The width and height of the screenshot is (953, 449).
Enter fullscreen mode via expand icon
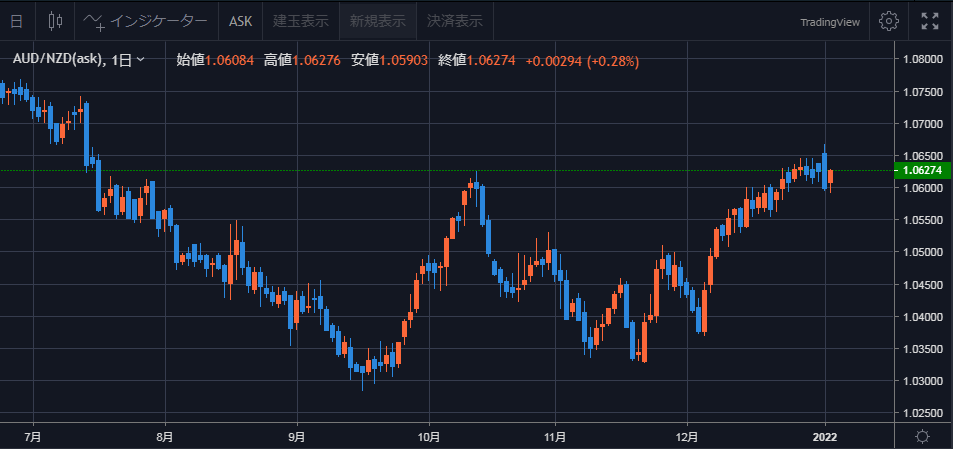pos(929,21)
